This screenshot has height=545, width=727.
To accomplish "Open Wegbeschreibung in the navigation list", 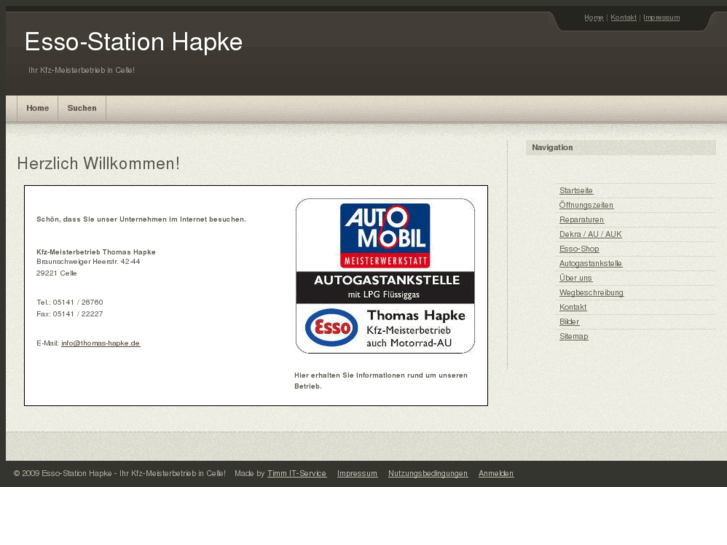I will click(x=591, y=293).
